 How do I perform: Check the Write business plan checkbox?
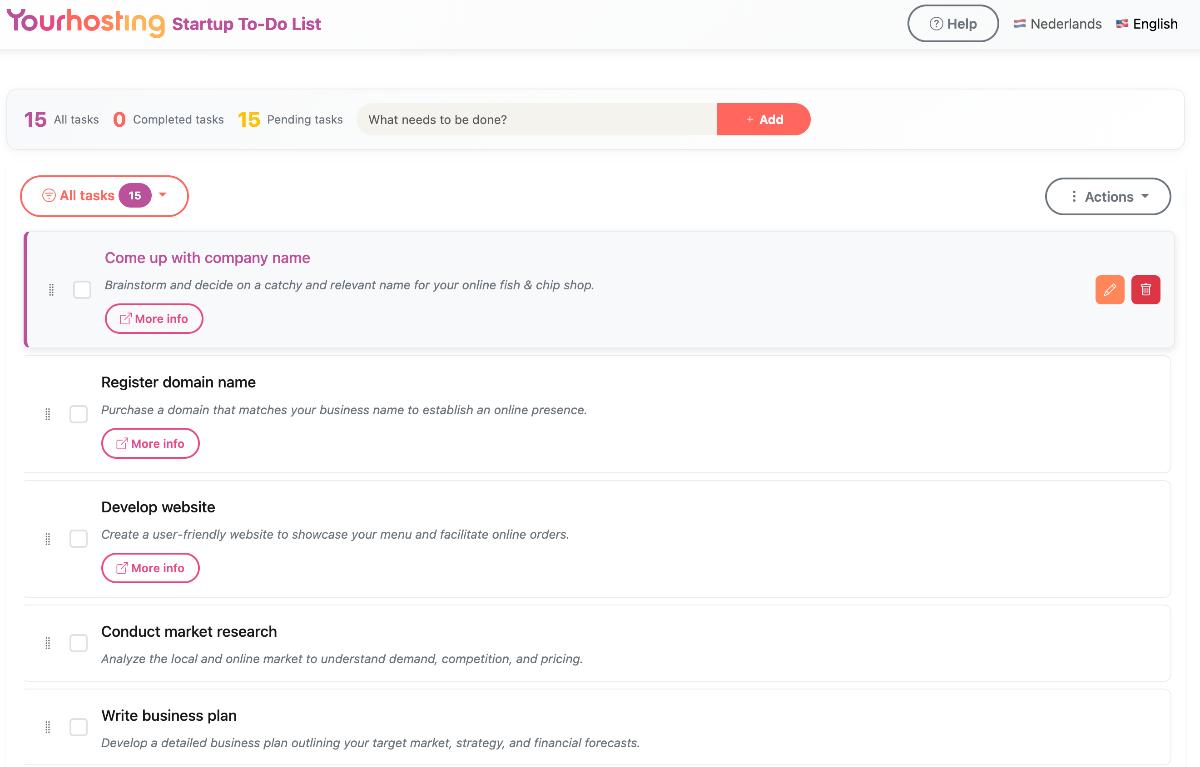(x=78, y=727)
